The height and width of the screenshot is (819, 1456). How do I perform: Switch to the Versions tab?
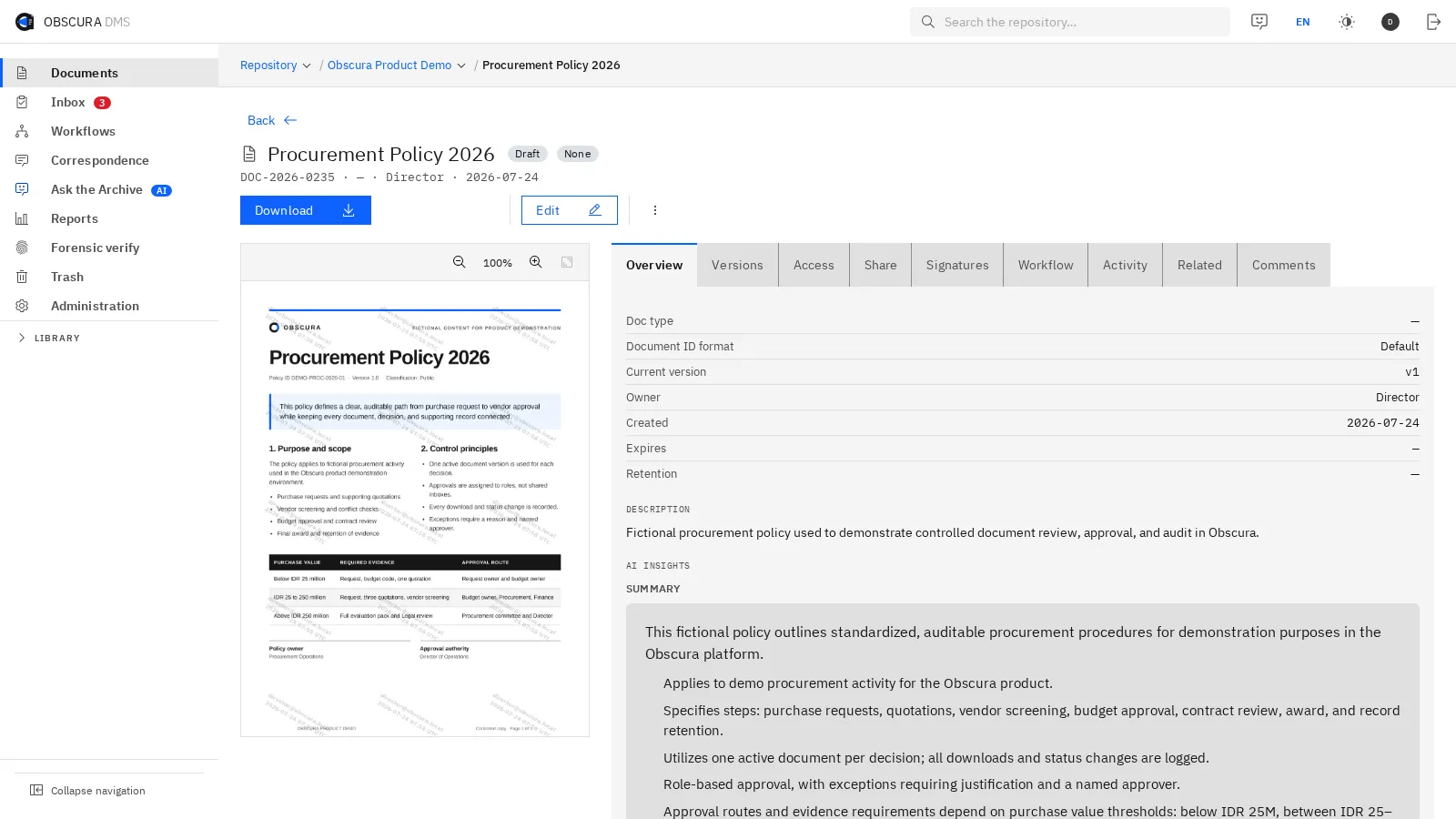pos(737,265)
